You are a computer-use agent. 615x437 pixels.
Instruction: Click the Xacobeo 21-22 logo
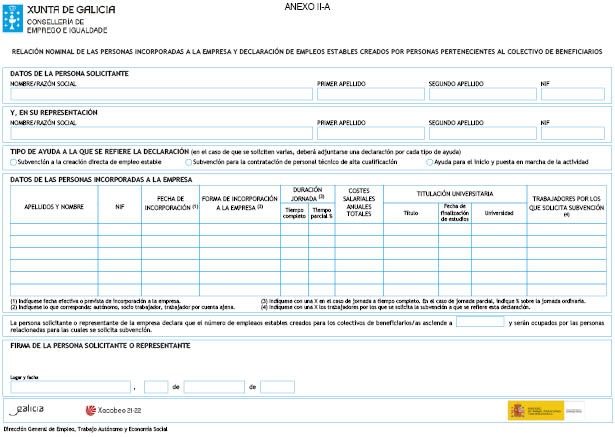point(114,409)
